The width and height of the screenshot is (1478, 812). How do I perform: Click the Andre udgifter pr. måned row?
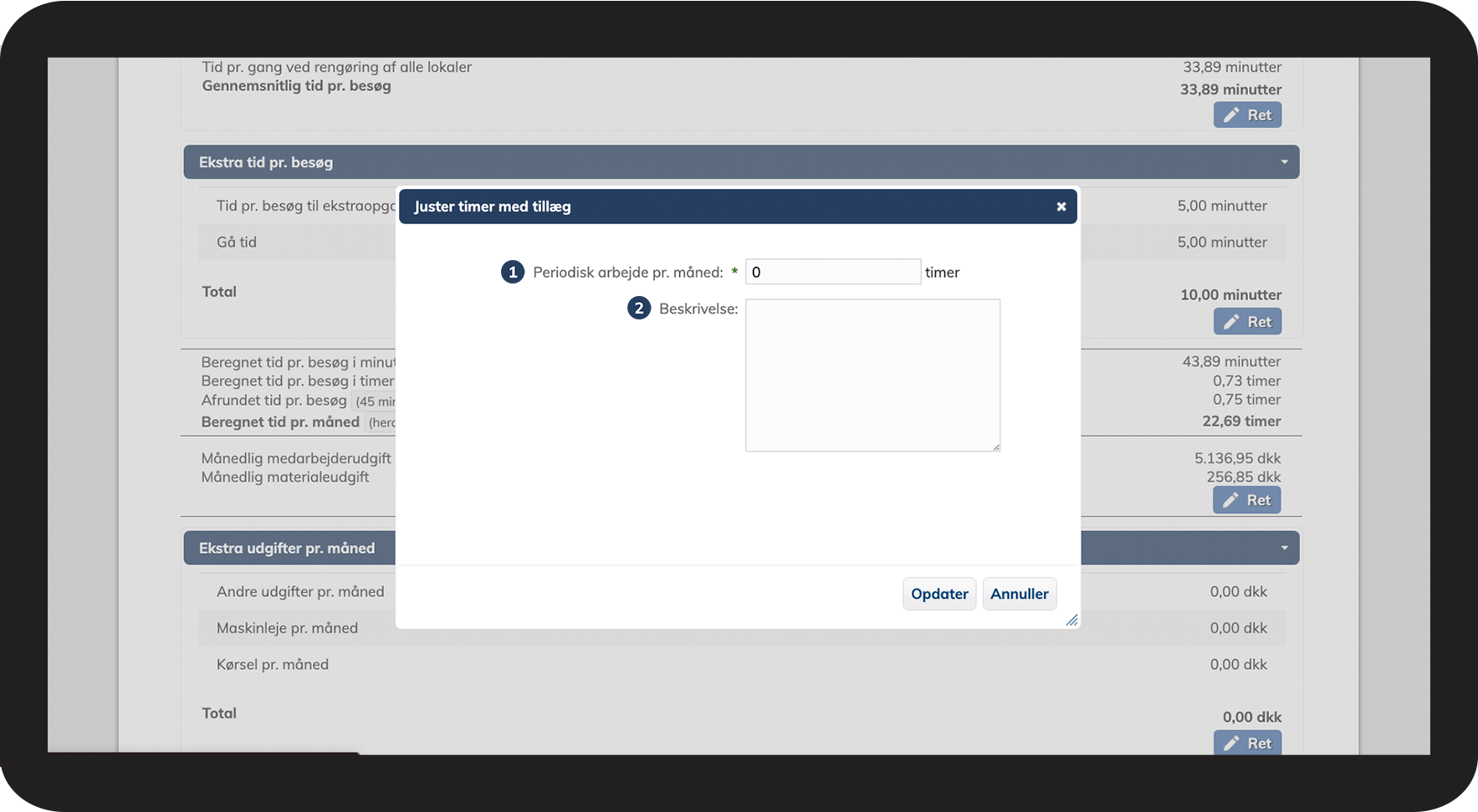click(742, 592)
